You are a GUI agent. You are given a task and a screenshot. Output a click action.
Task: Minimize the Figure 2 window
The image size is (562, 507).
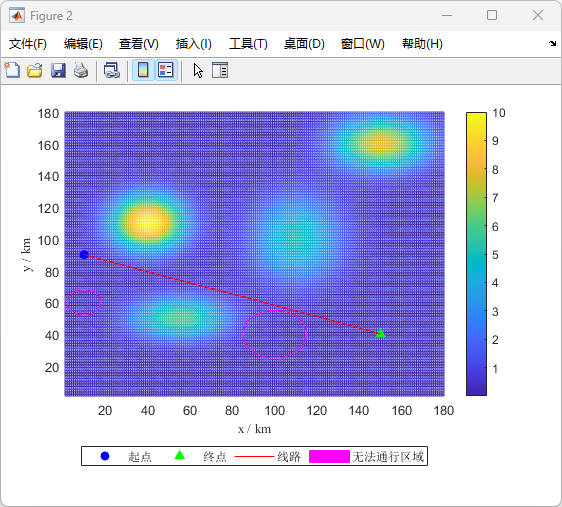(x=447, y=15)
